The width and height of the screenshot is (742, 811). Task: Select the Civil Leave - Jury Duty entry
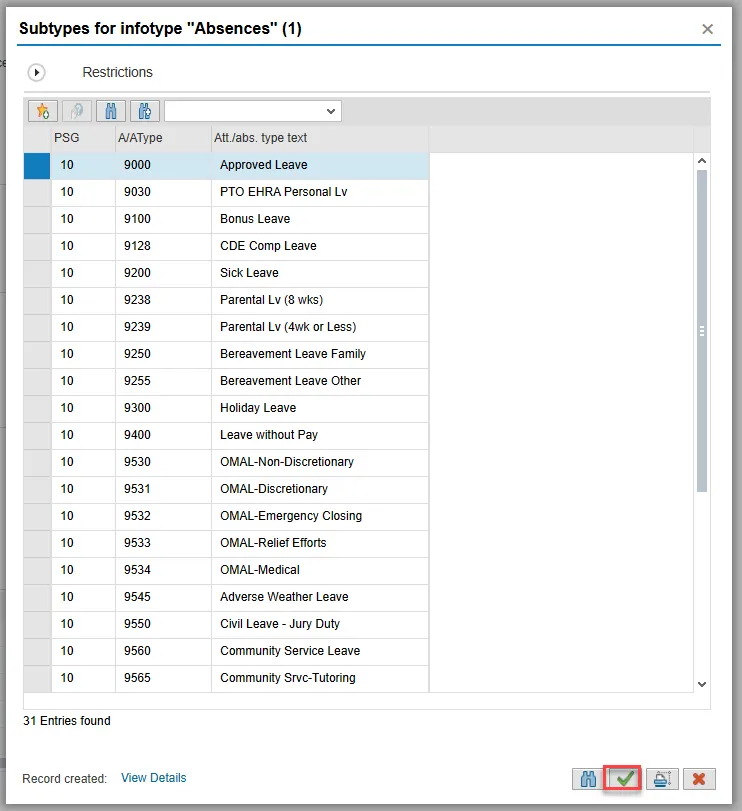280,624
